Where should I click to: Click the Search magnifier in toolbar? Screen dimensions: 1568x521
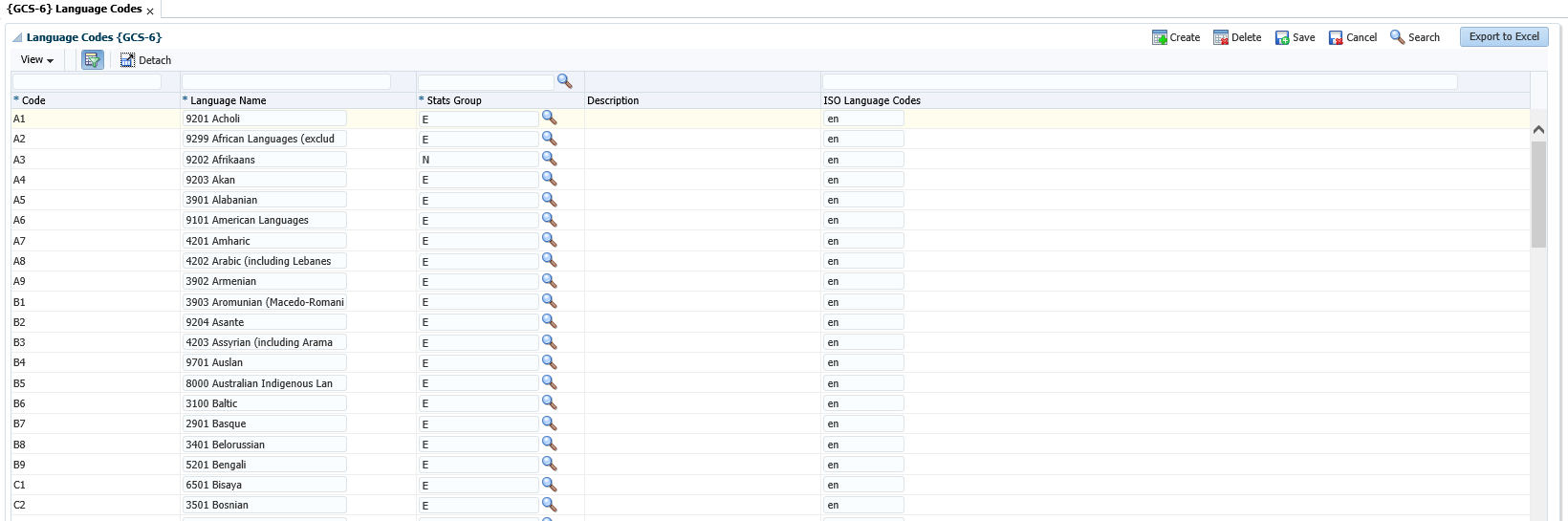[x=1397, y=37]
